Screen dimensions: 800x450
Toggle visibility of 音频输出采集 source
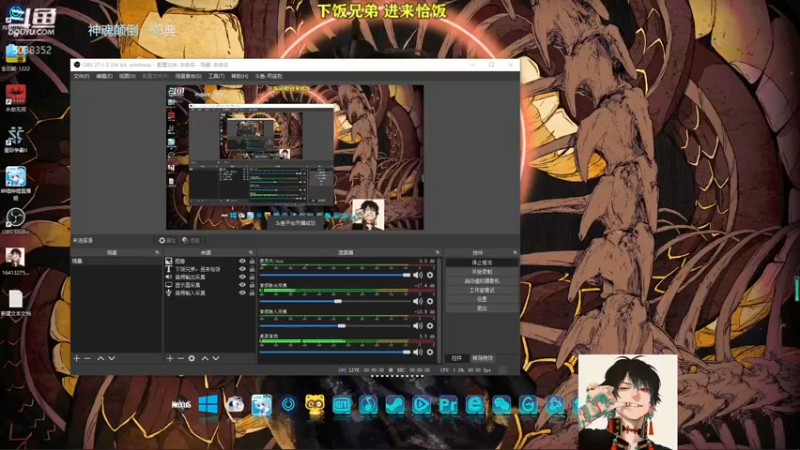[x=242, y=277]
